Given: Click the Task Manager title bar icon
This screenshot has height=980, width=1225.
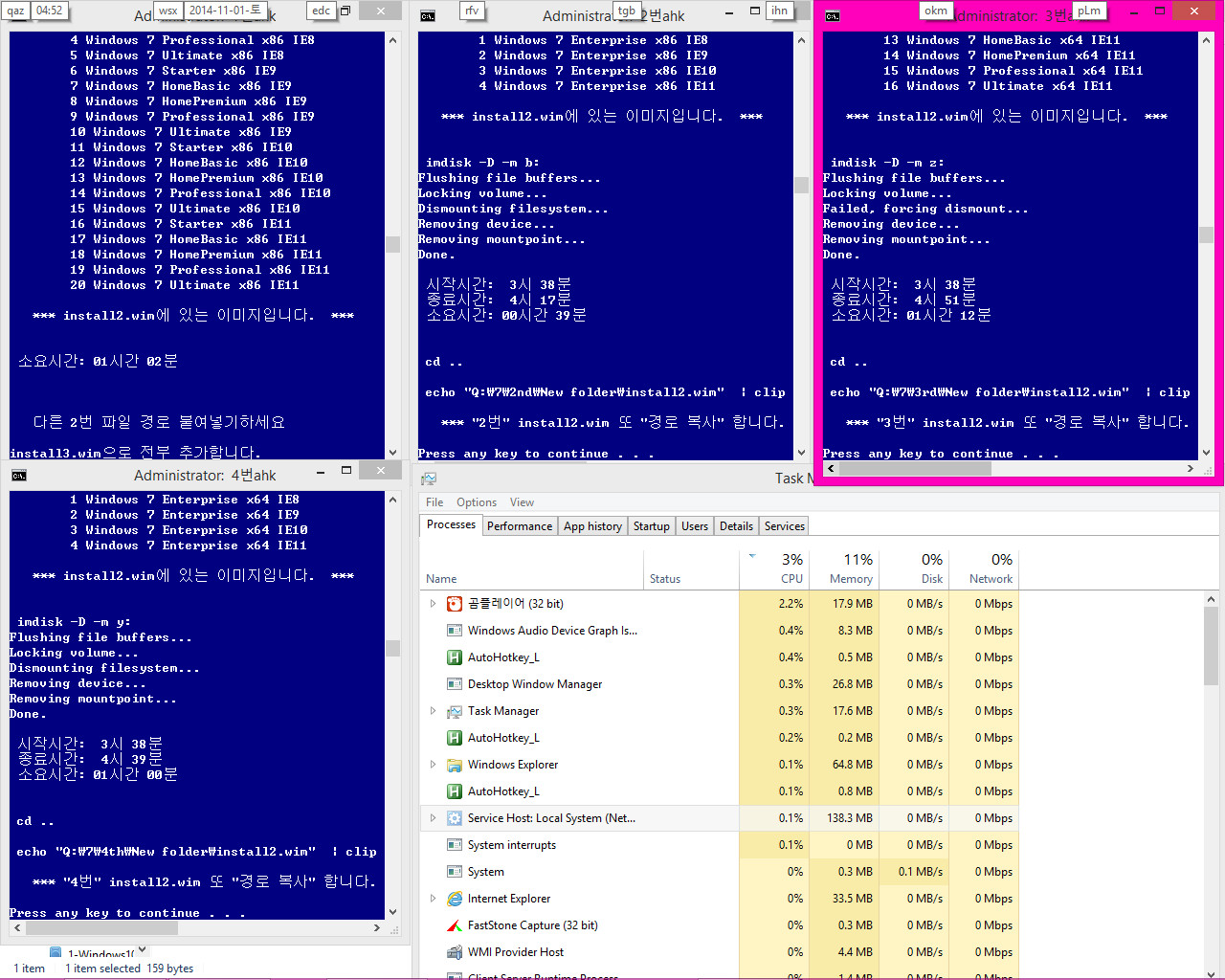Looking at the screenshot, I should click(429, 479).
